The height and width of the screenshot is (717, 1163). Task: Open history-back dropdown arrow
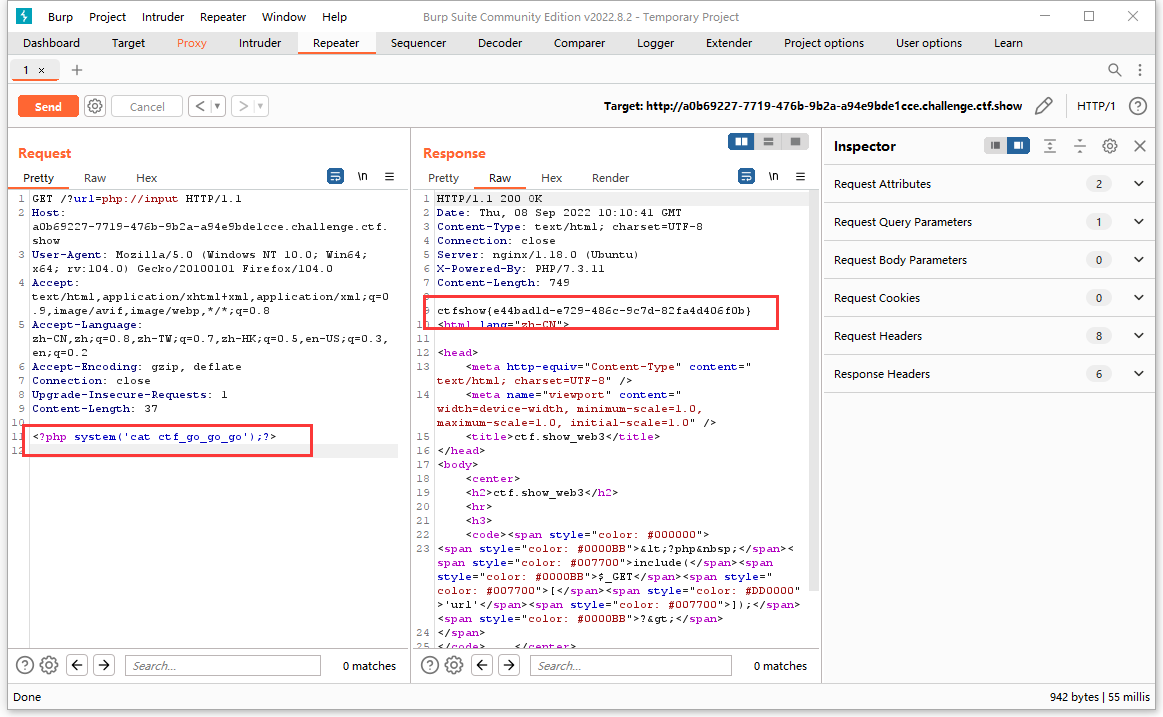[217, 106]
